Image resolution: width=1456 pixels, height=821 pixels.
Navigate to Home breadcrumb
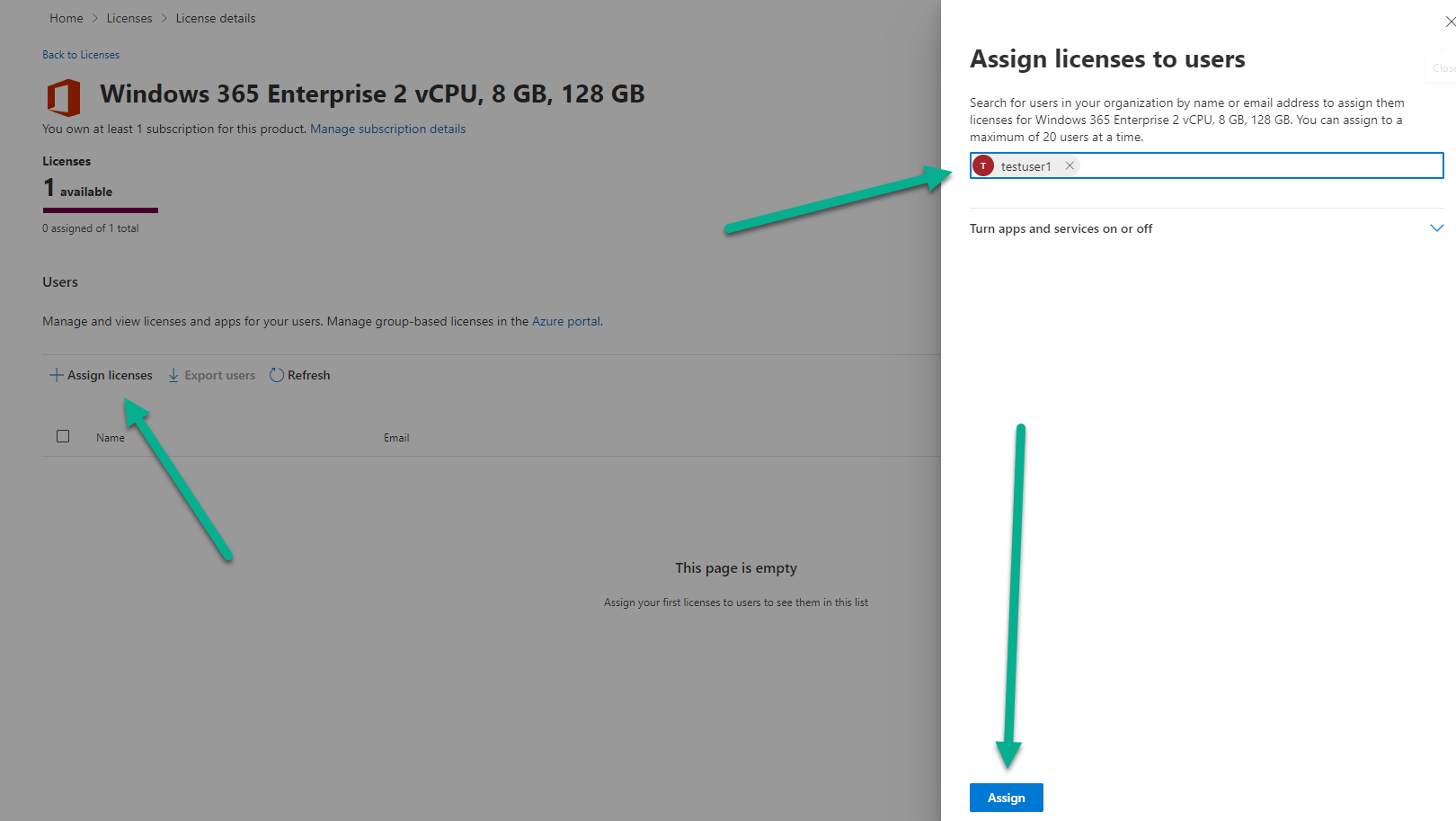pyautogui.click(x=67, y=18)
